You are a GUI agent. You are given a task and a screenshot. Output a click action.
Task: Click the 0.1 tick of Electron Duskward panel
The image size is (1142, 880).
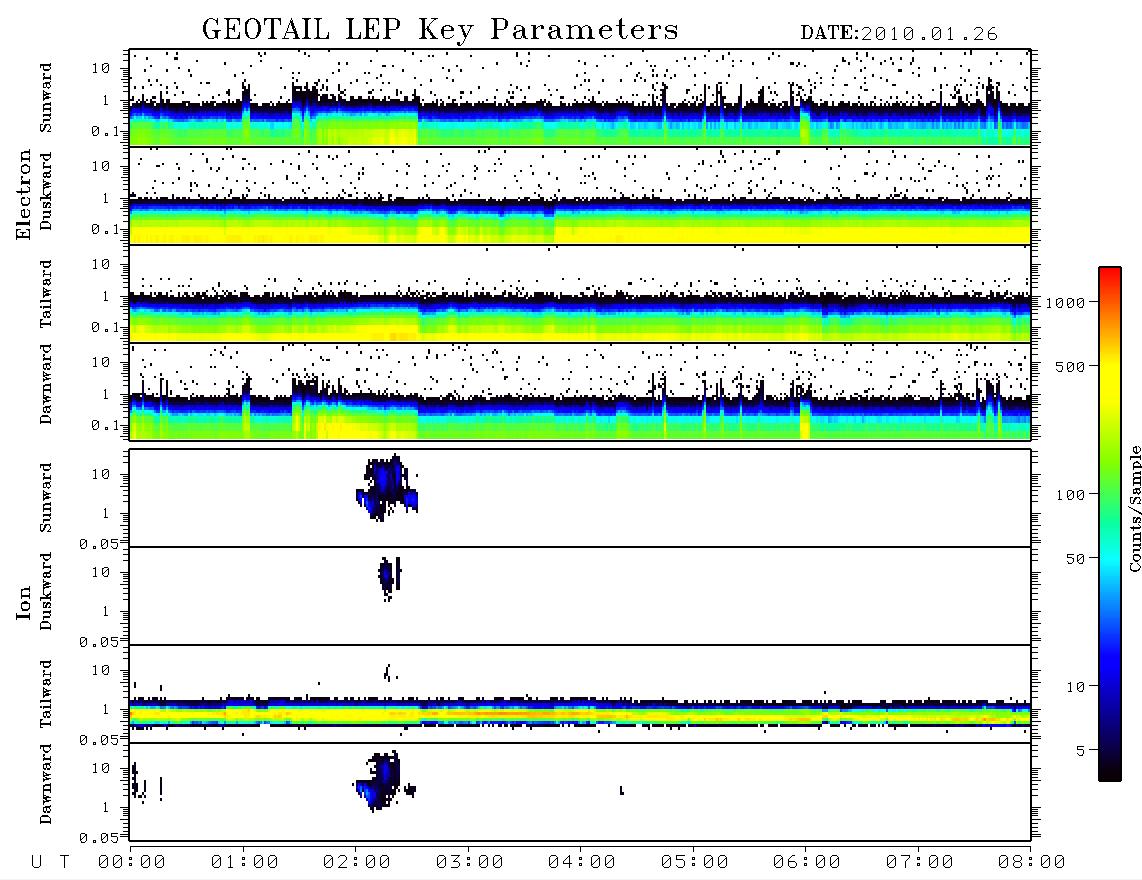point(105,229)
